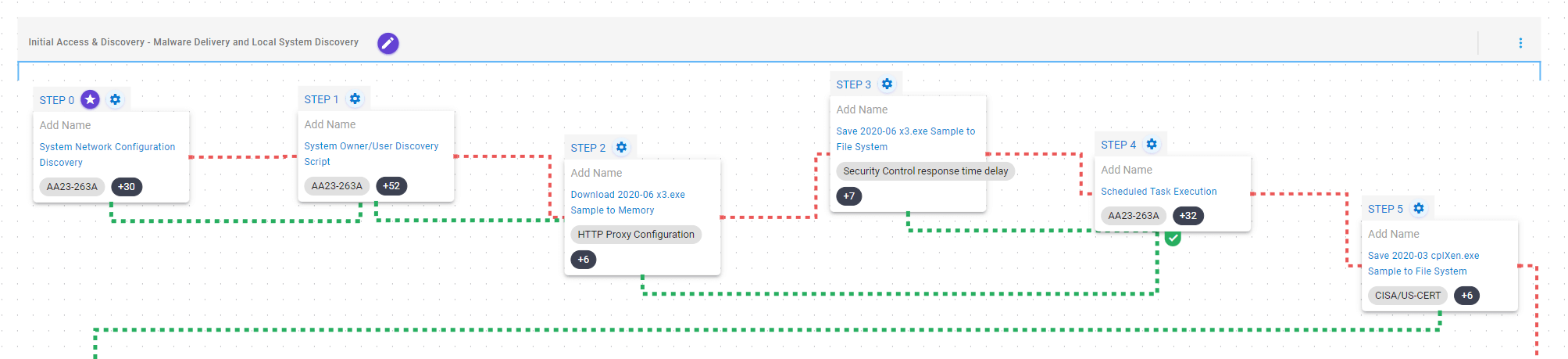Open Step 2 gear settings
This screenshot has height=359, width=1568.
tap(621, 147)
